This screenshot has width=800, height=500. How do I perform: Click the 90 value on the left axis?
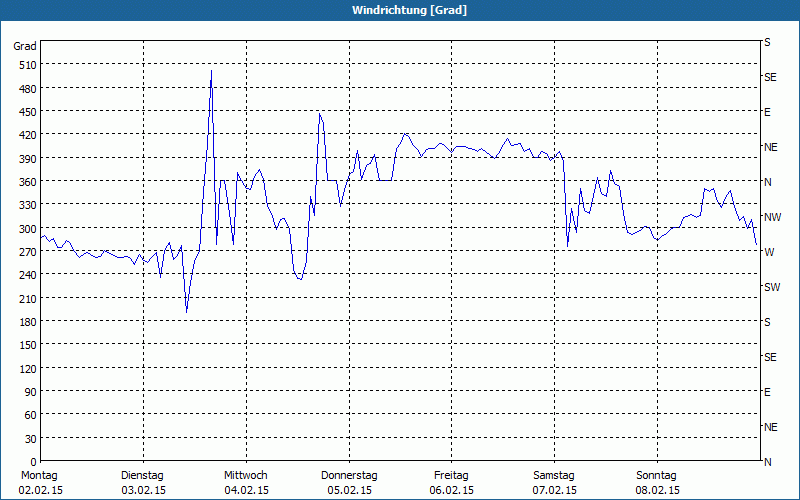(31, 392)
